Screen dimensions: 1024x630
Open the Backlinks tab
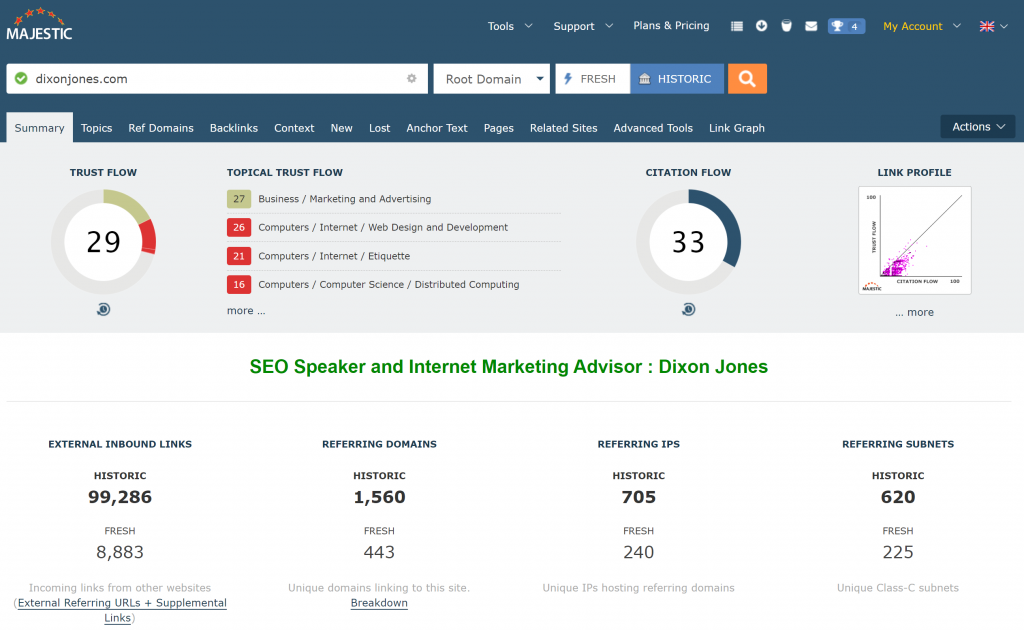coord(234,128)
